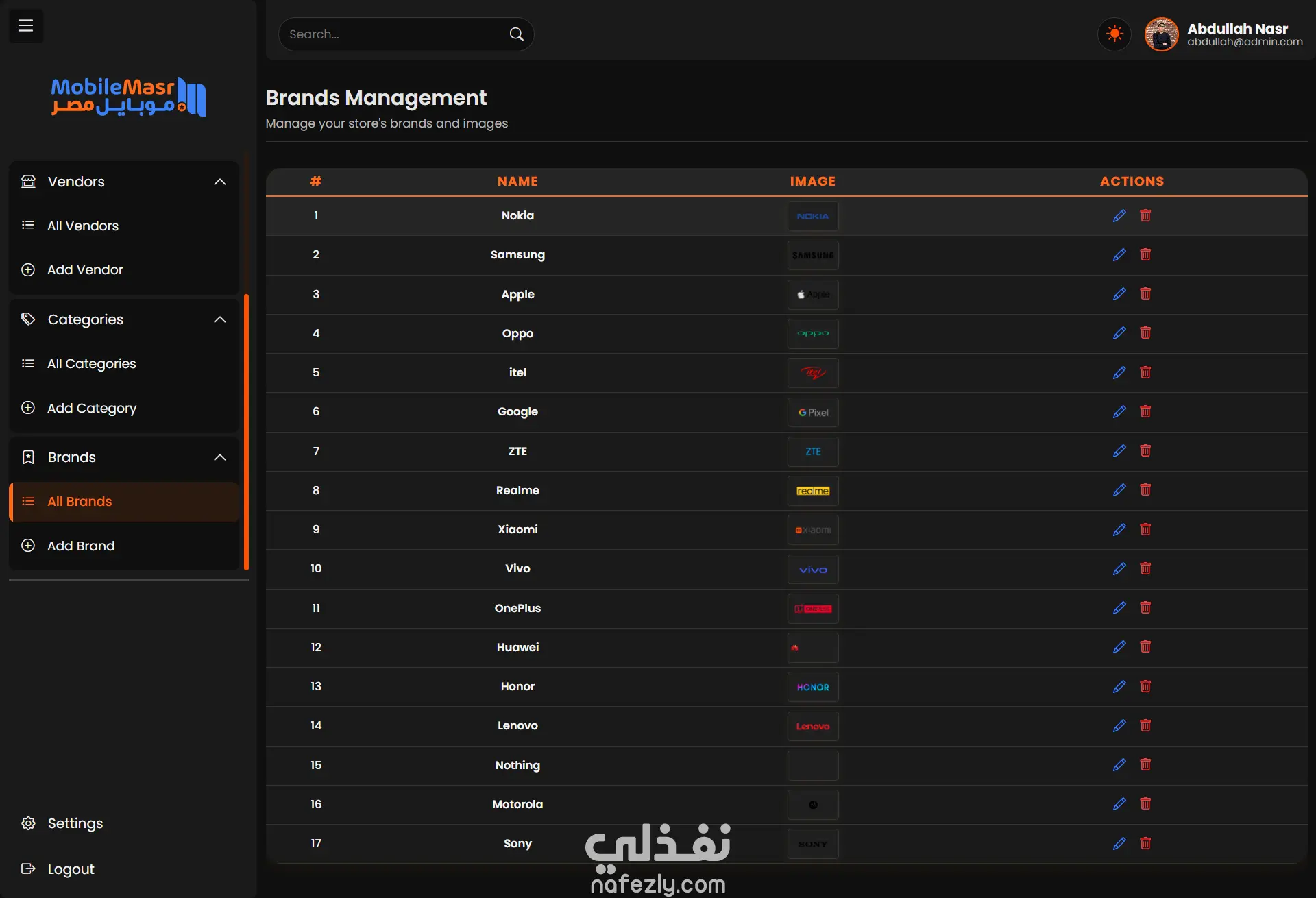
Task: Open the Add Brand page
Action: [x=81, y=546]
